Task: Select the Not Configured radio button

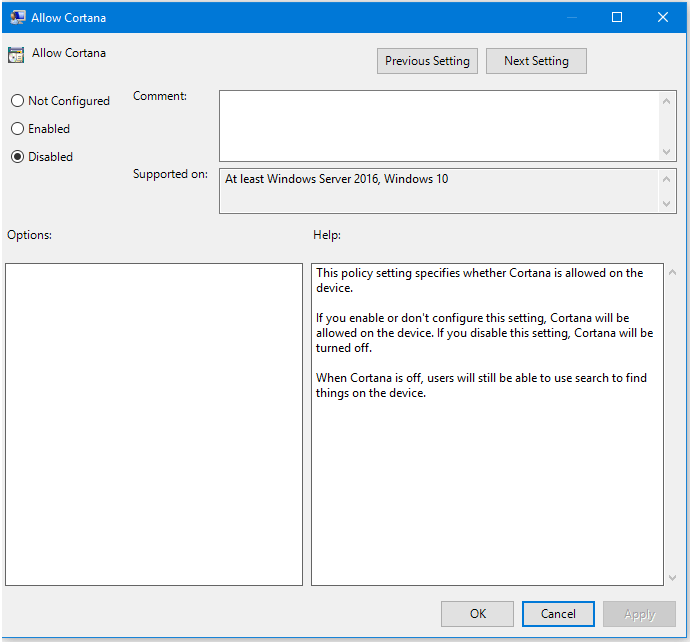Action: tap(60, 101)
